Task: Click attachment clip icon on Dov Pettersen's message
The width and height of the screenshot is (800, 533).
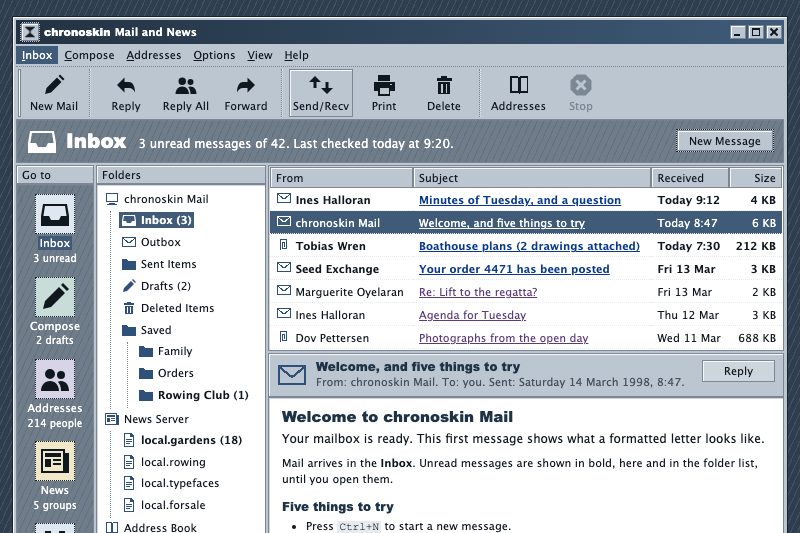Action: pyautogui.click(x=284, y=337)
